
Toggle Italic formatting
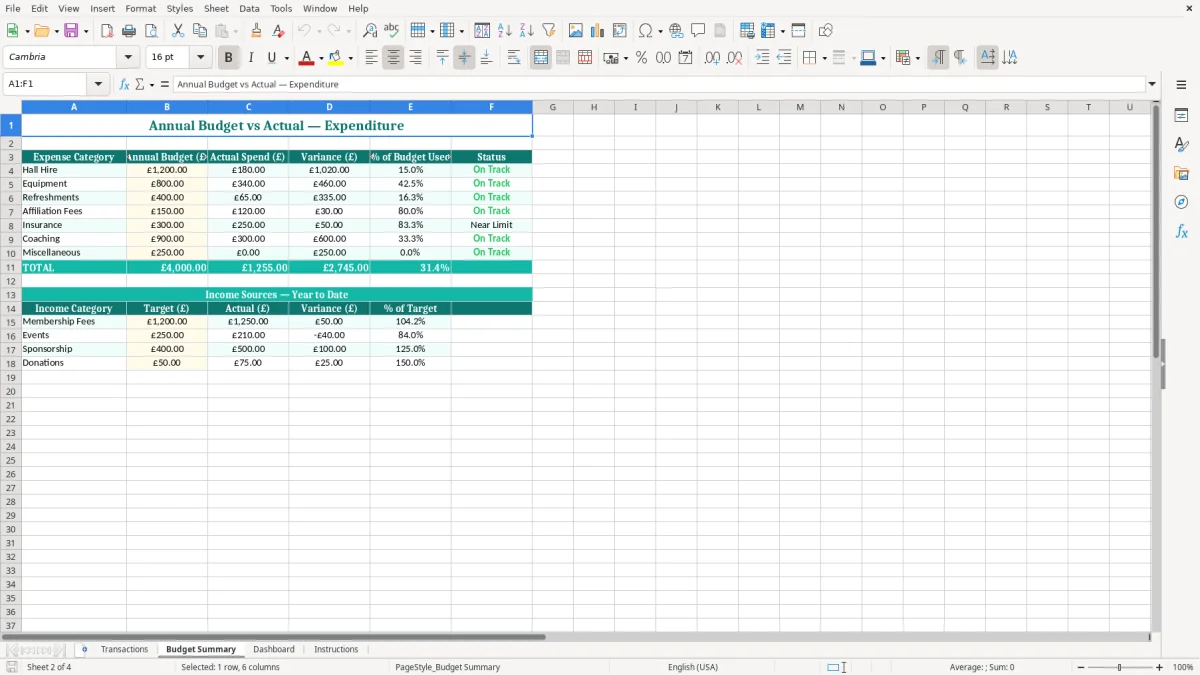click(251, 58)
